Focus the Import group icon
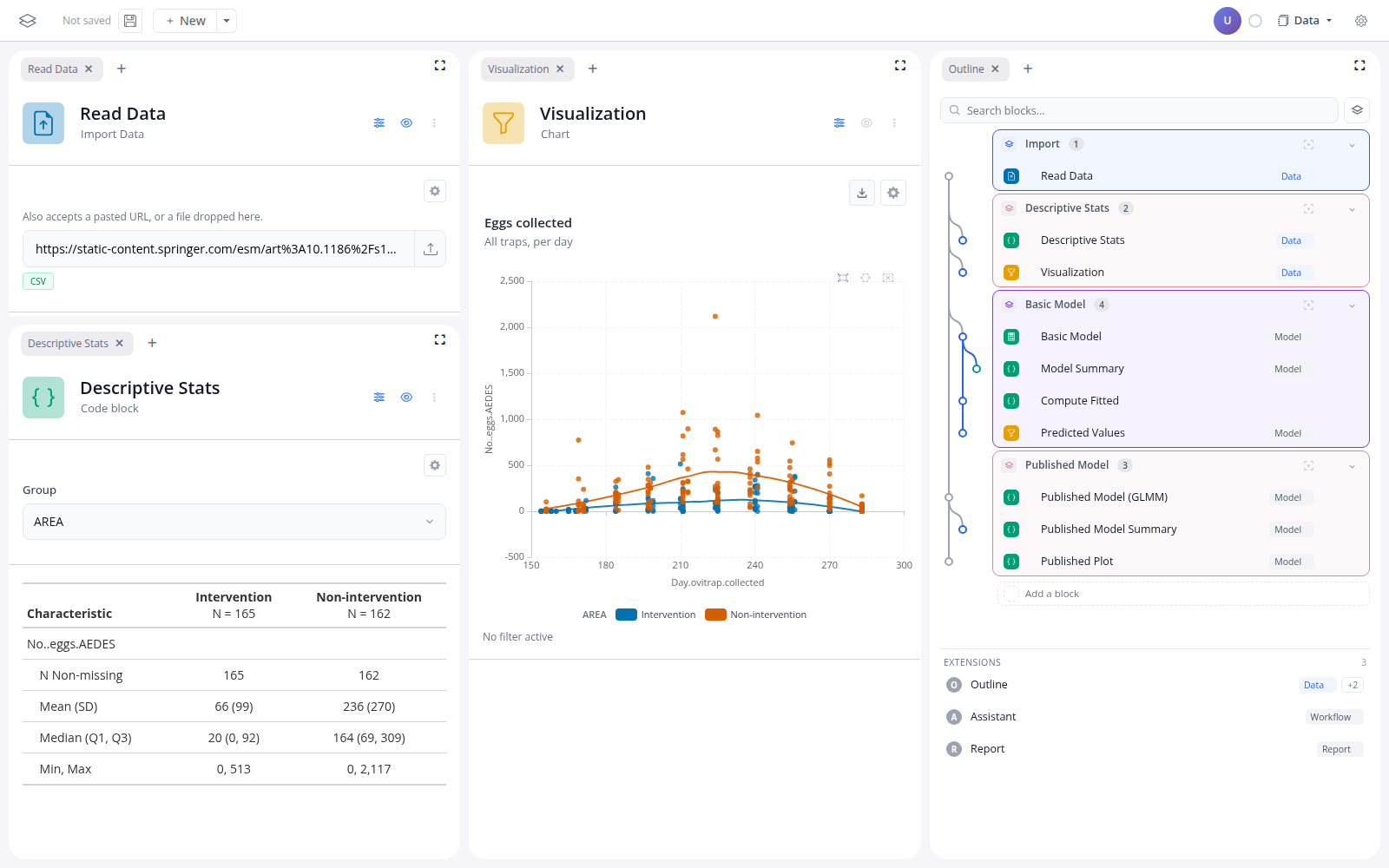Image resolution: width=1389 pixels, height=868 pixels. (1308, 145)
